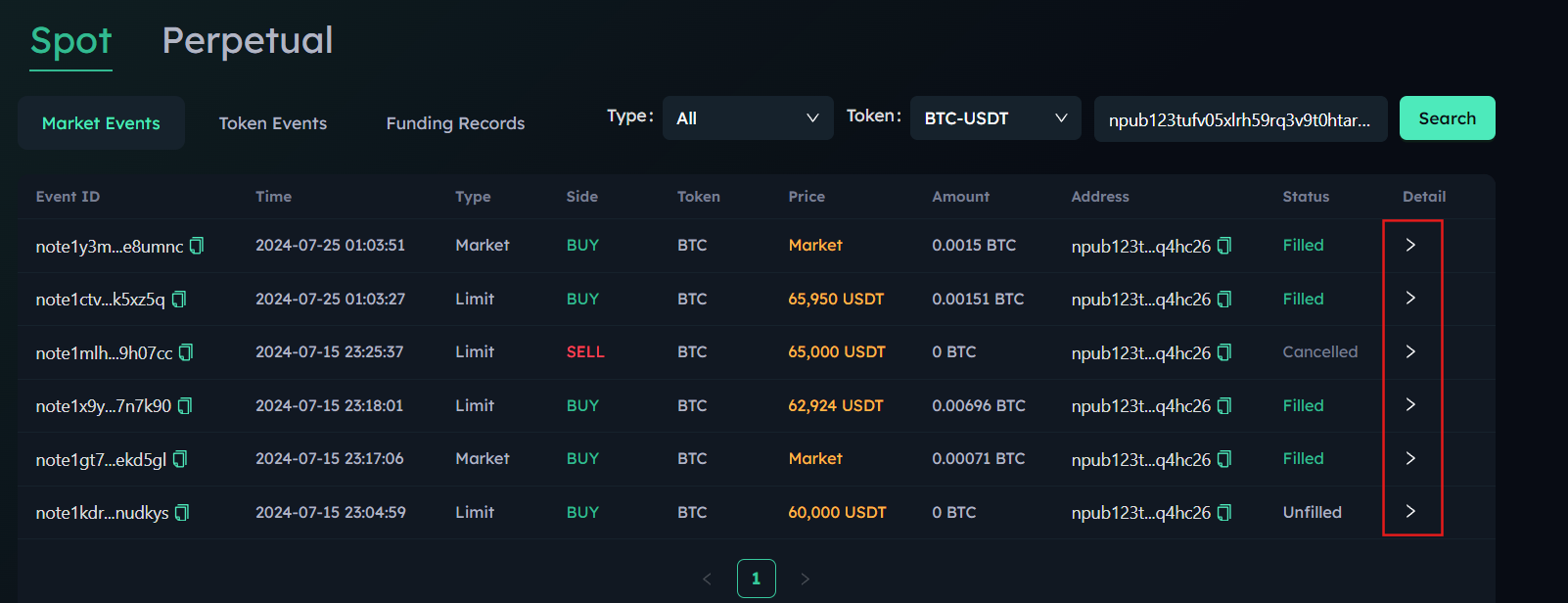Copy address in the Cancelled SELL row

[x=1224, y=352]
